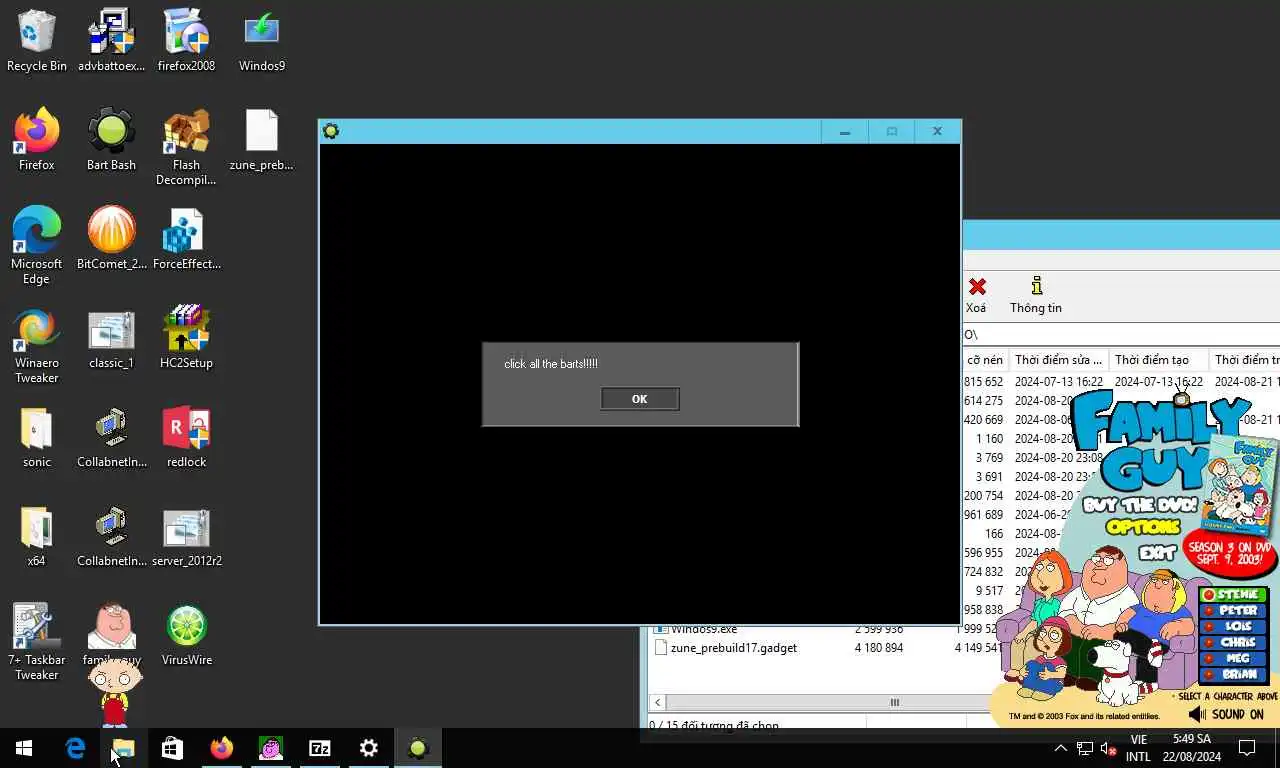Select the server_2012r2 desktop icon
The width and height of the screenshot is (1280, 768).
point(186,536)
